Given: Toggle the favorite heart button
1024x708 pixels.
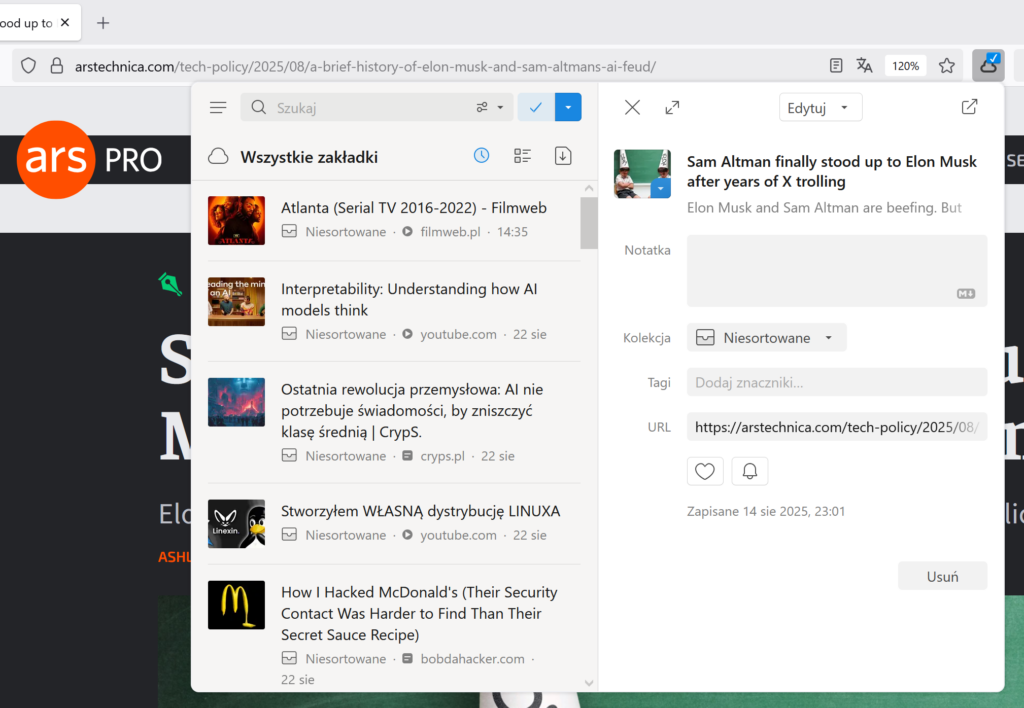Looking at the screenshot, I should tap(705, 471).
